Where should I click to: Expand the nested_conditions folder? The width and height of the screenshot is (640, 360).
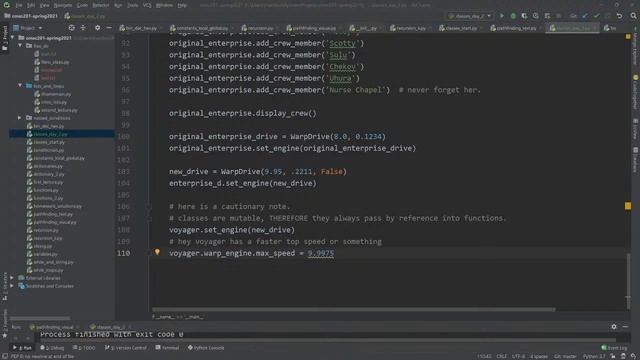pyautogui.click(x=20, y=118)
